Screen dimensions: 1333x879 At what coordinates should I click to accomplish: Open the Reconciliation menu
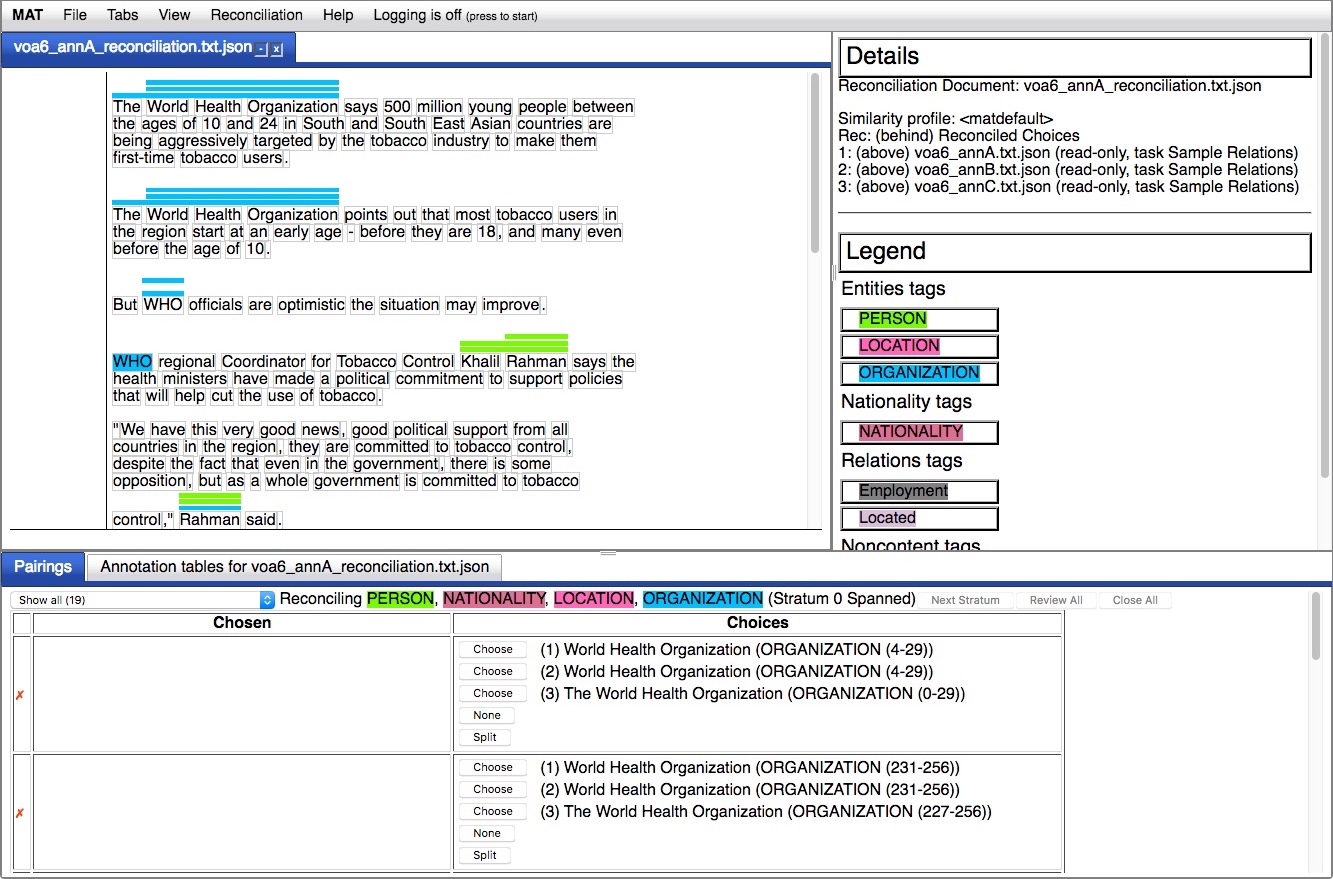[257, 15]
